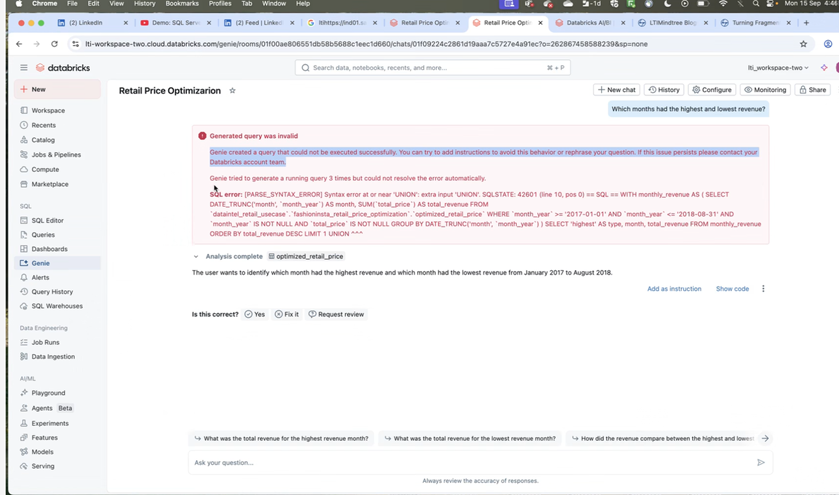Viewport: 839px width, 495px height.
Task: Click the Add as instruction link
Action: pyautogui.click(x=673, y=289)
